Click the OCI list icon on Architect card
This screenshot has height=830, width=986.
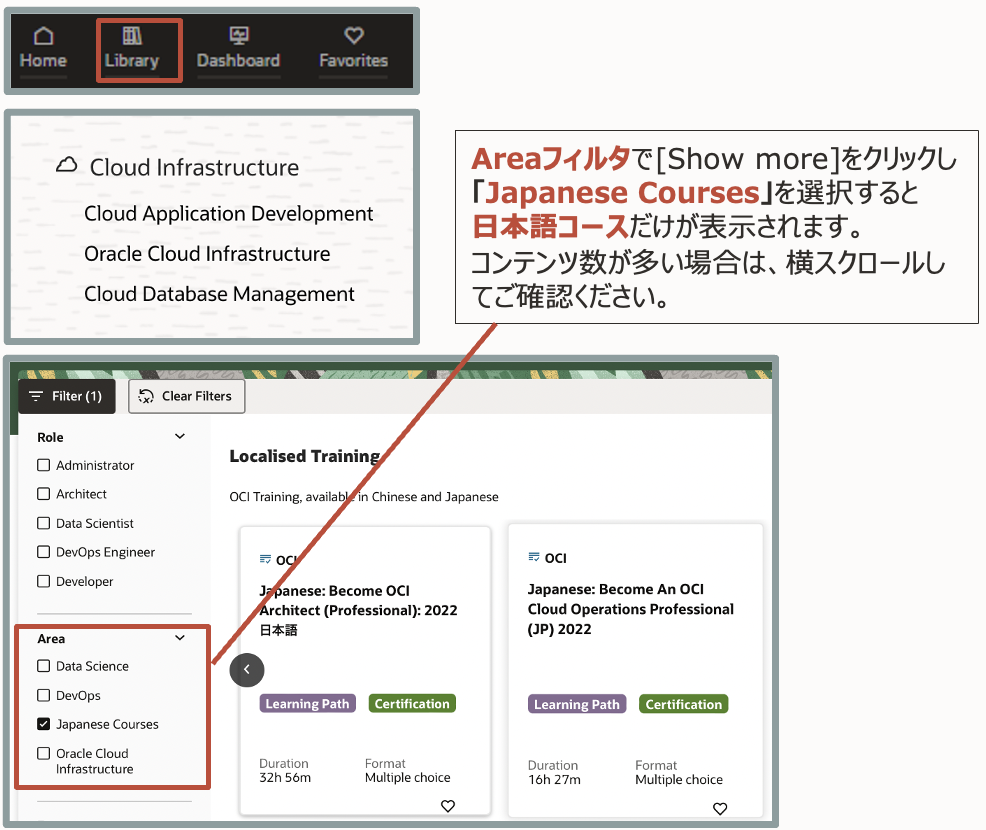point(265,559)
